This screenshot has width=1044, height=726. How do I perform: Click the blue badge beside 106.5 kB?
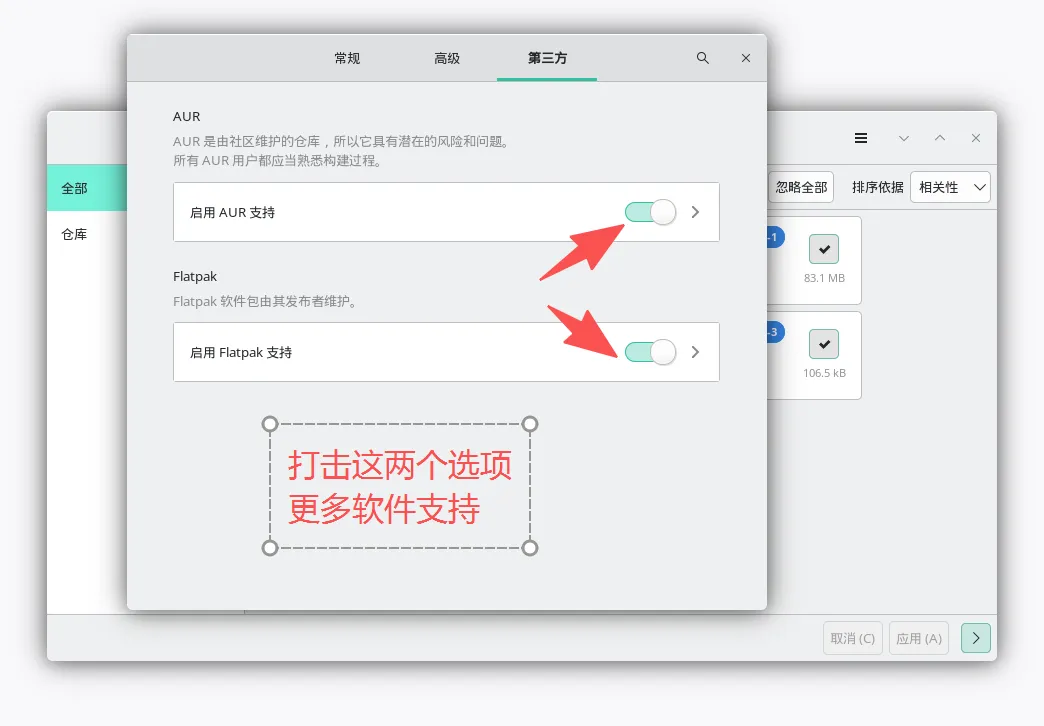click(776, 332)
